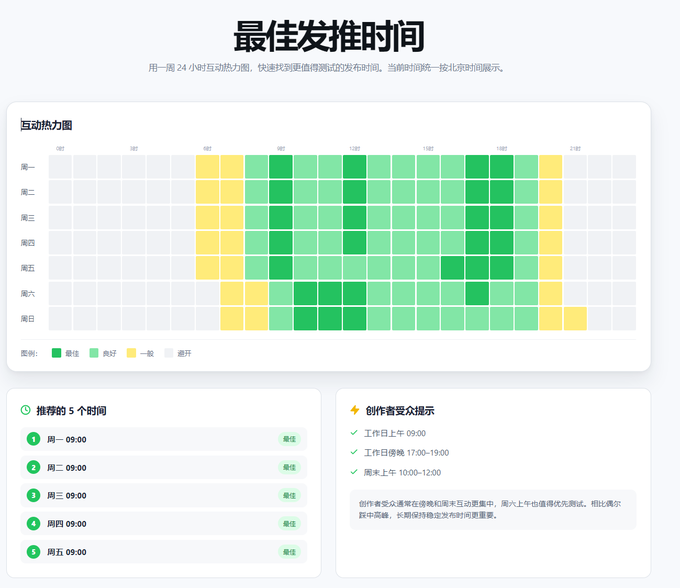
Task: Click the 创作者受众提示 heading text
Action: click(400, 411)
